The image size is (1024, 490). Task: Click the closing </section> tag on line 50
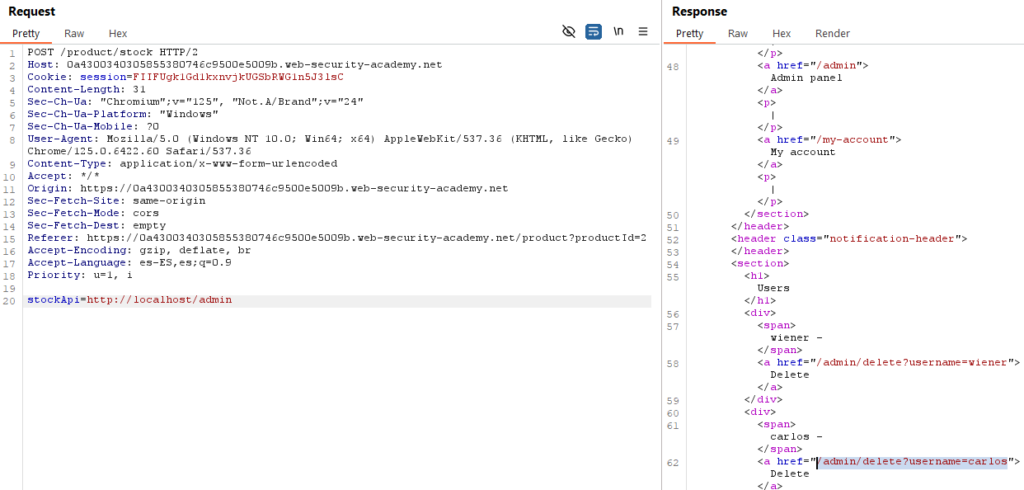click(x=776, y=214)
